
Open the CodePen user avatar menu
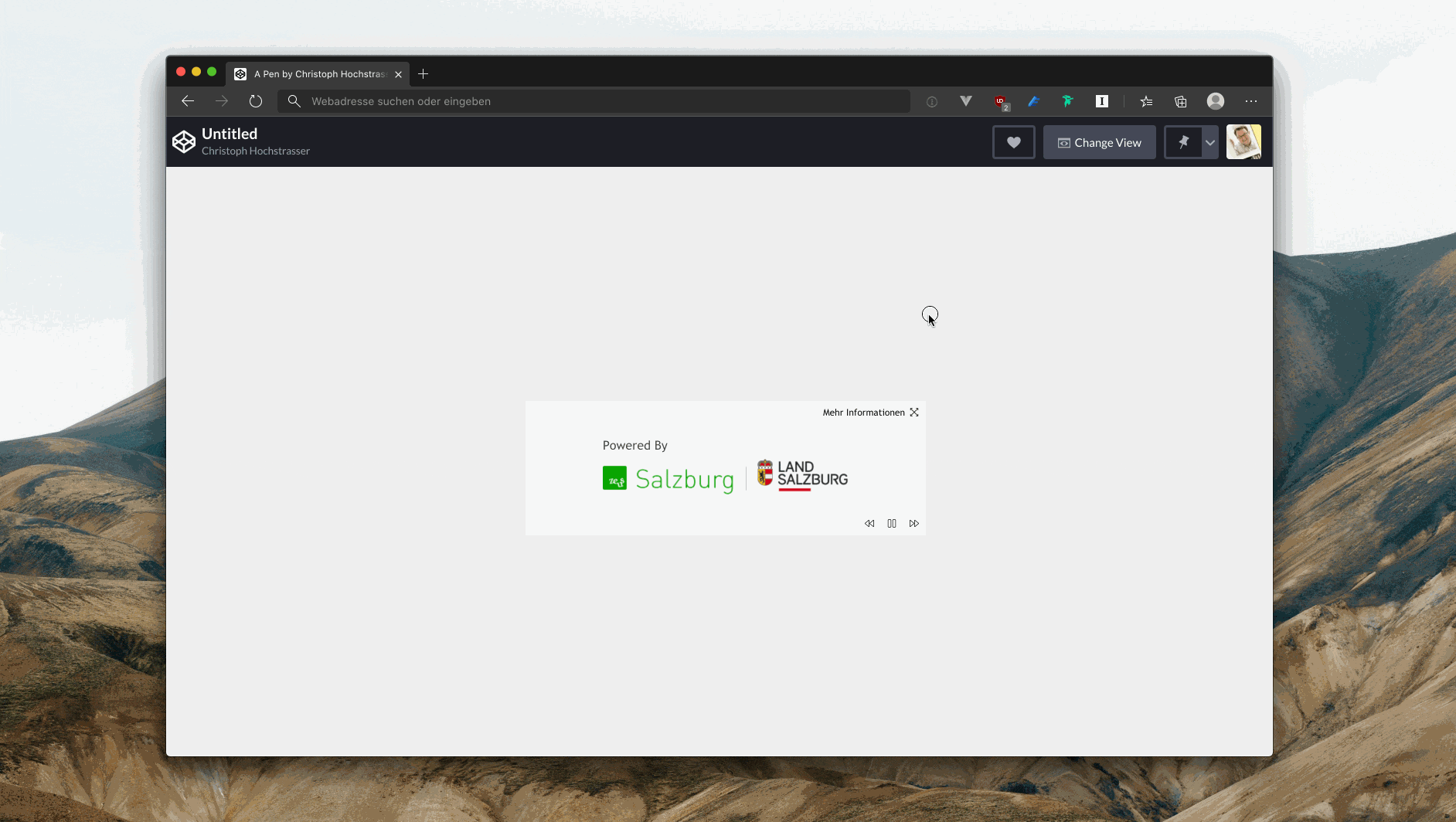point(1243,142)
